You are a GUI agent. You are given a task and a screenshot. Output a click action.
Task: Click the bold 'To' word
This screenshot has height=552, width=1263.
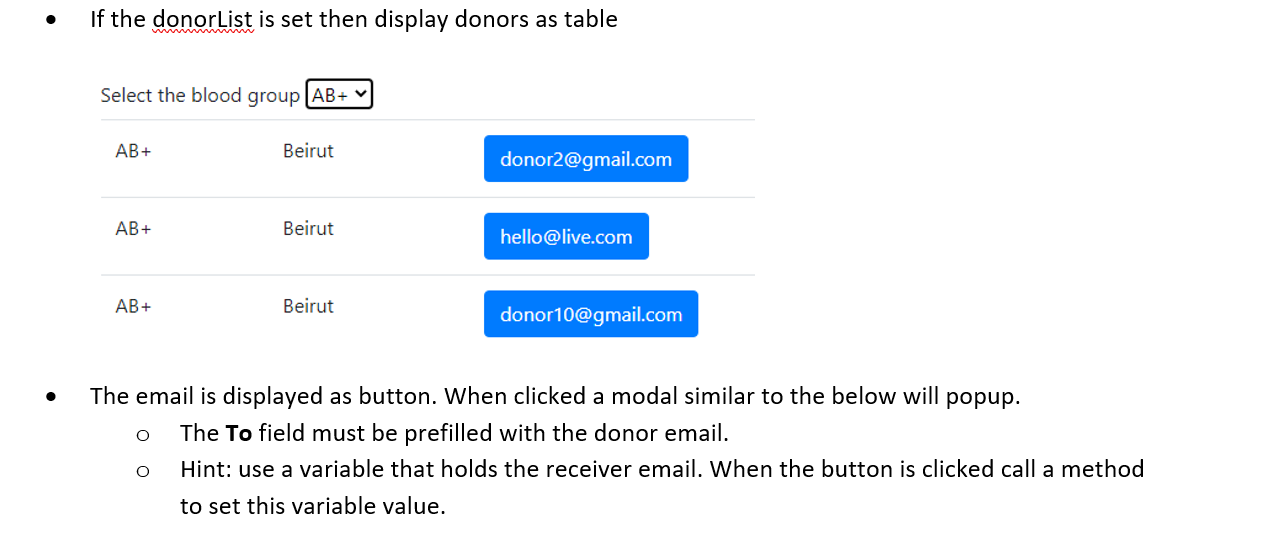pos(238,433)
